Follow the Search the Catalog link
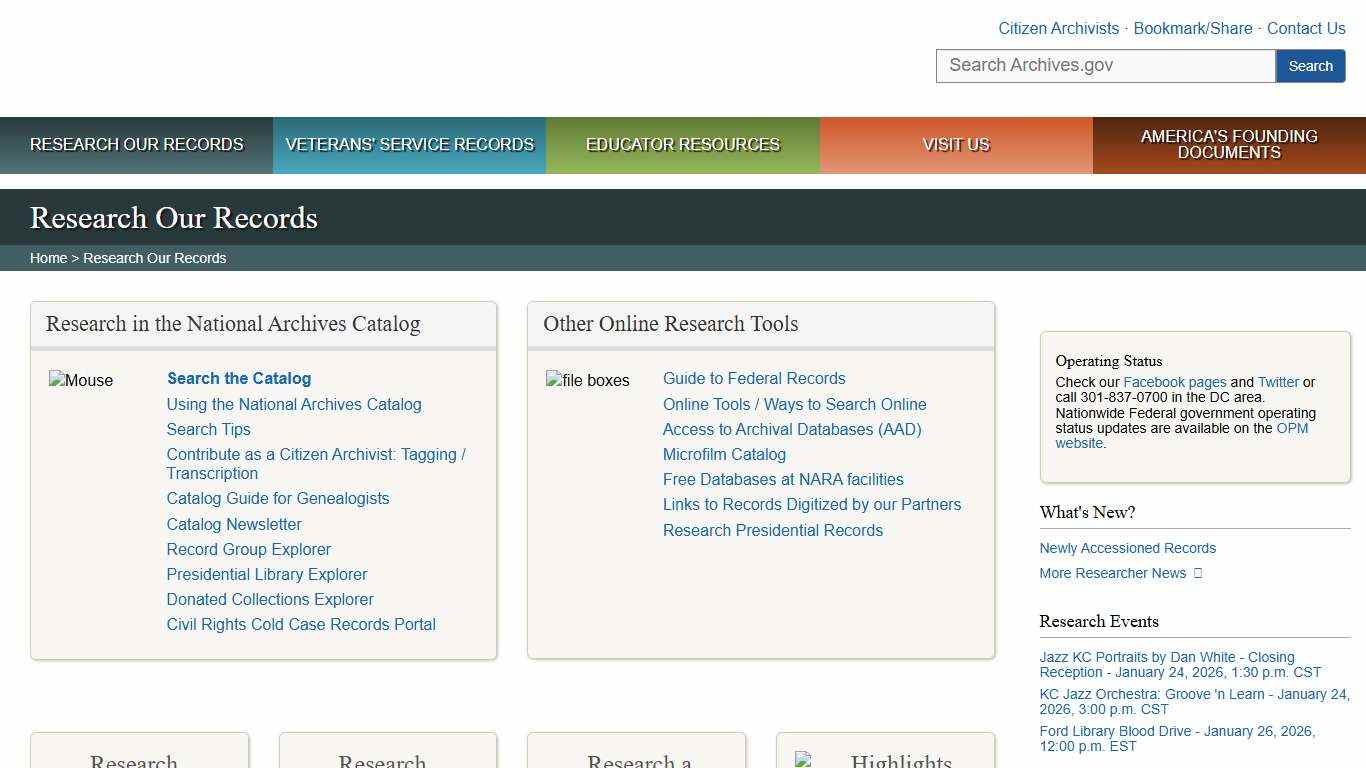The image size is (1366, 768). click(x=238, y=378)
